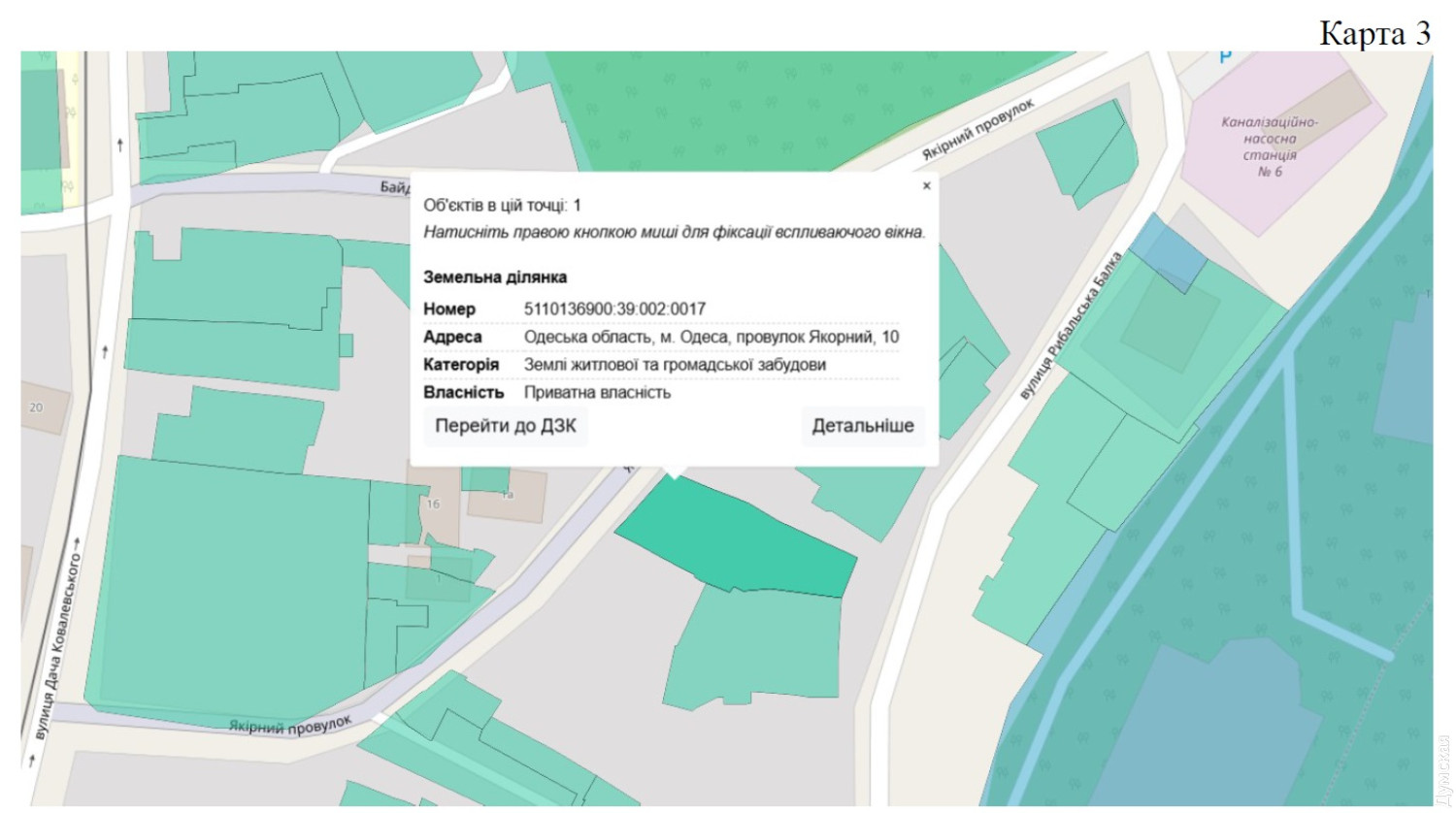This screenshot has height=813, width=1456.
Task: Click the 'Перейти до ДЗК' button
Action: (x=505, y=426)
